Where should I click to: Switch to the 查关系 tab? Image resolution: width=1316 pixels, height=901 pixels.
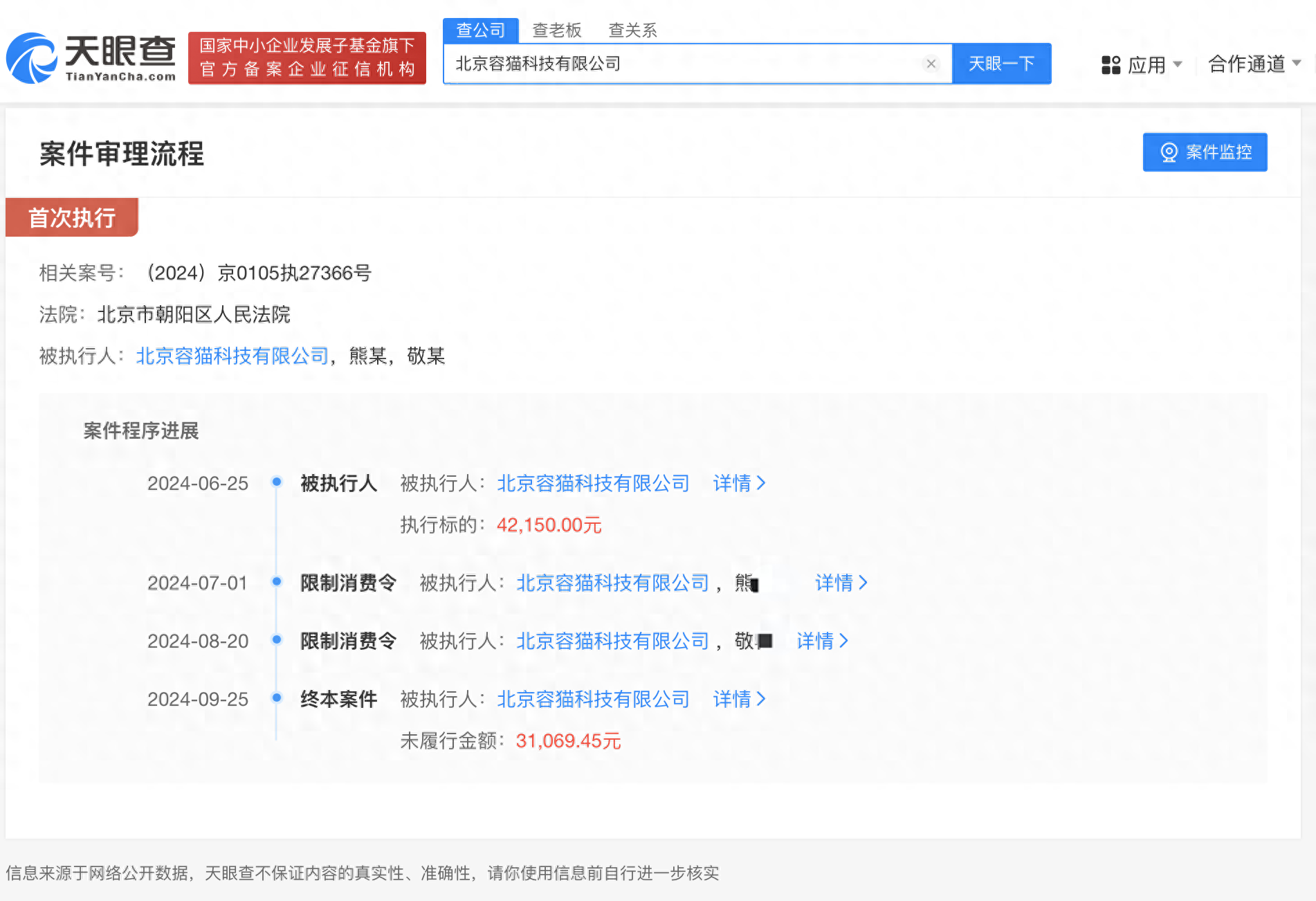tap(632, 30)
